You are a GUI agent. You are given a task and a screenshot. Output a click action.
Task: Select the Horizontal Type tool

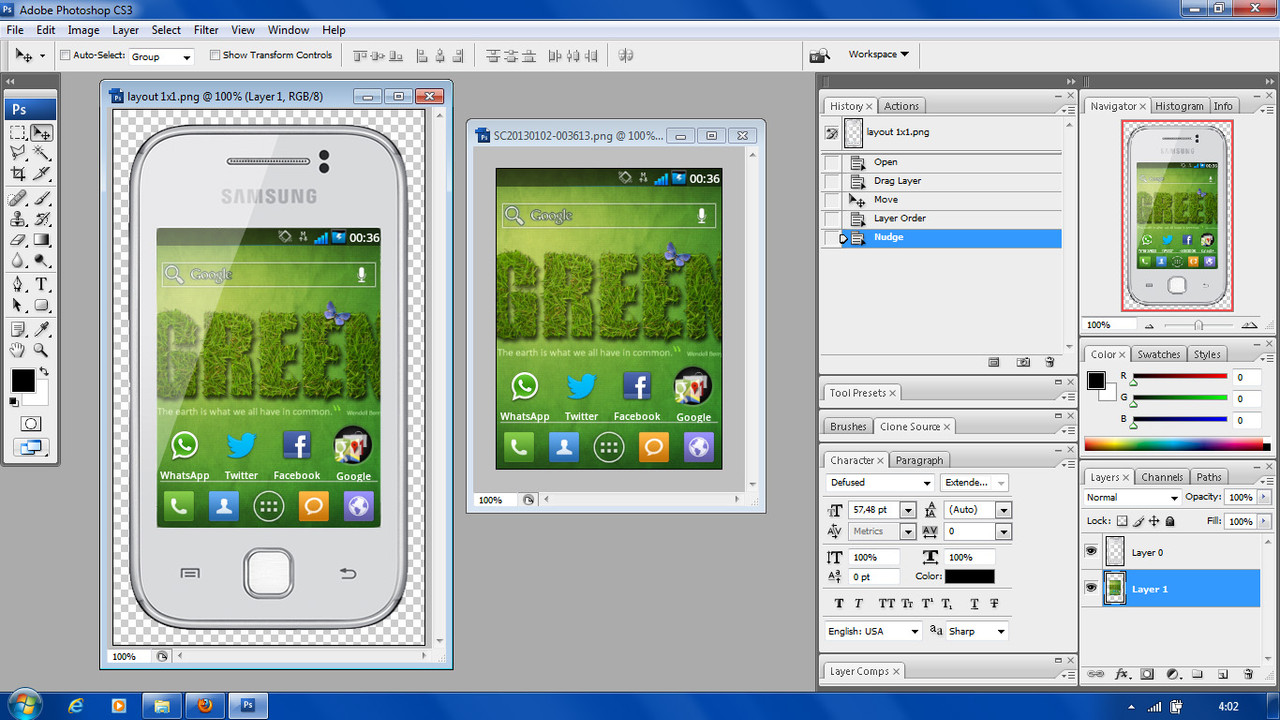click(41, 284)
